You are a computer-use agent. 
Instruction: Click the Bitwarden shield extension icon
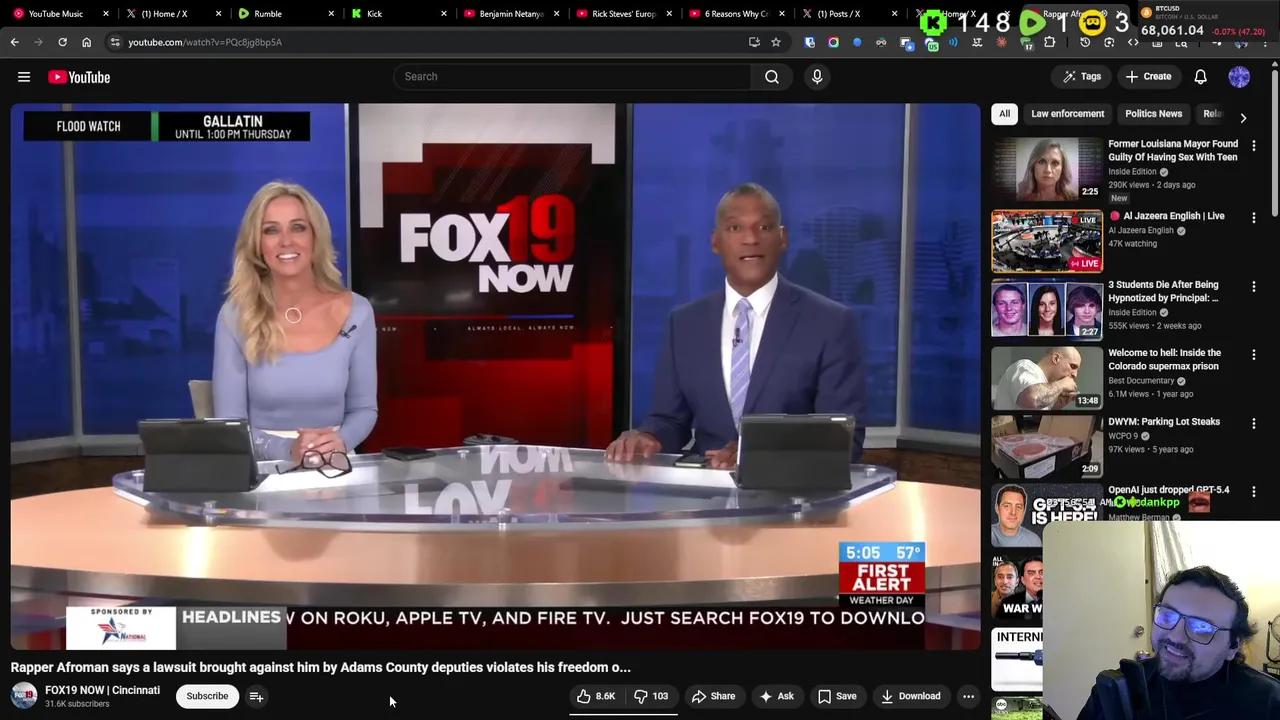pyautogui.click(x=809, y=42)
